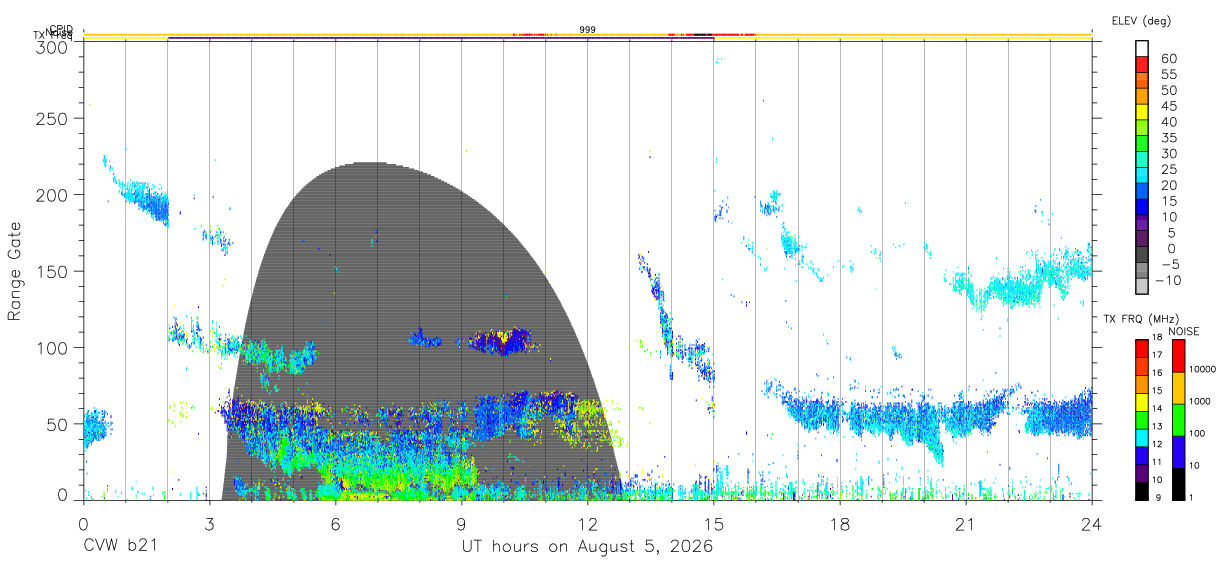Pick the black bottom segment of NOISE bar
1228x567 pixels.
point(1179,484)
